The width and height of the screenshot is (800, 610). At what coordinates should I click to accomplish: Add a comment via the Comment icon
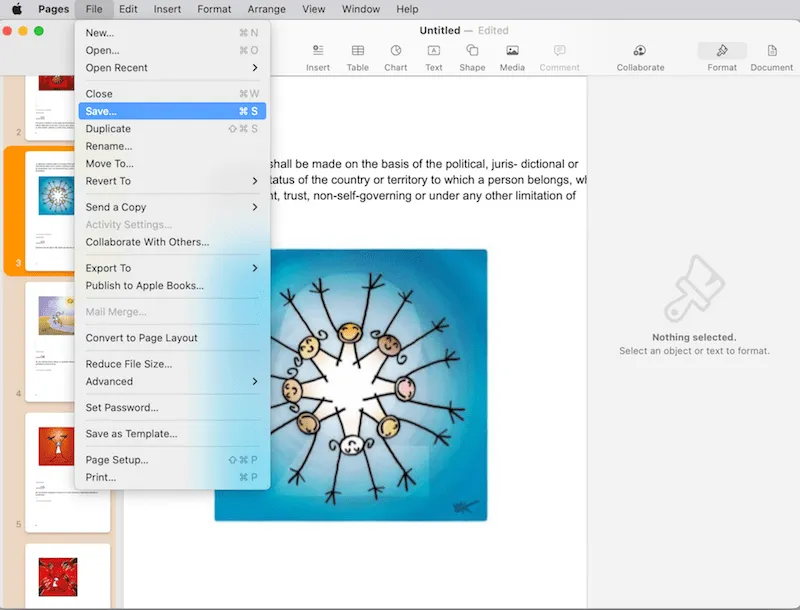(x=559, y=55)
